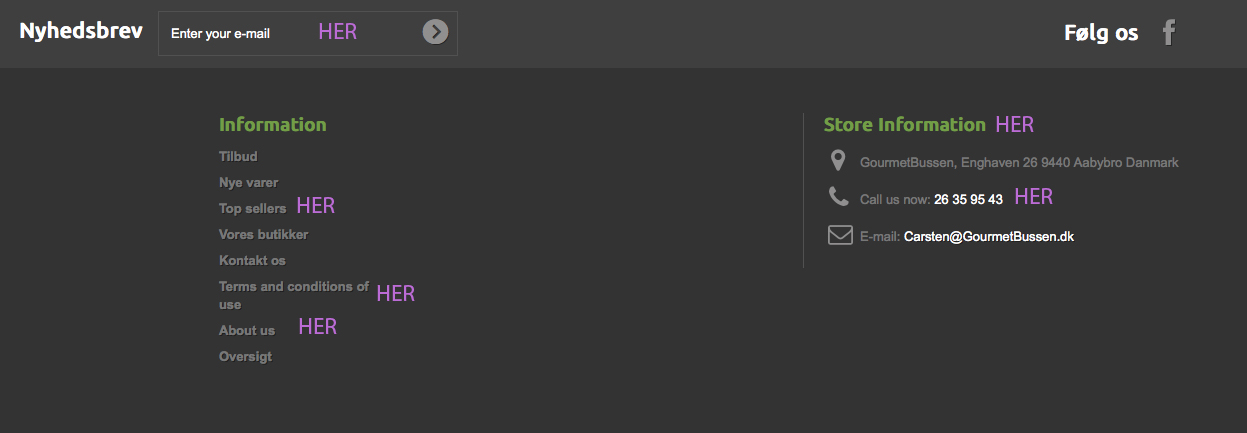Screen dimensions: 1247x433
Task: Click the phone number 26 35 95 43
Action: click(x=968, y=200)
